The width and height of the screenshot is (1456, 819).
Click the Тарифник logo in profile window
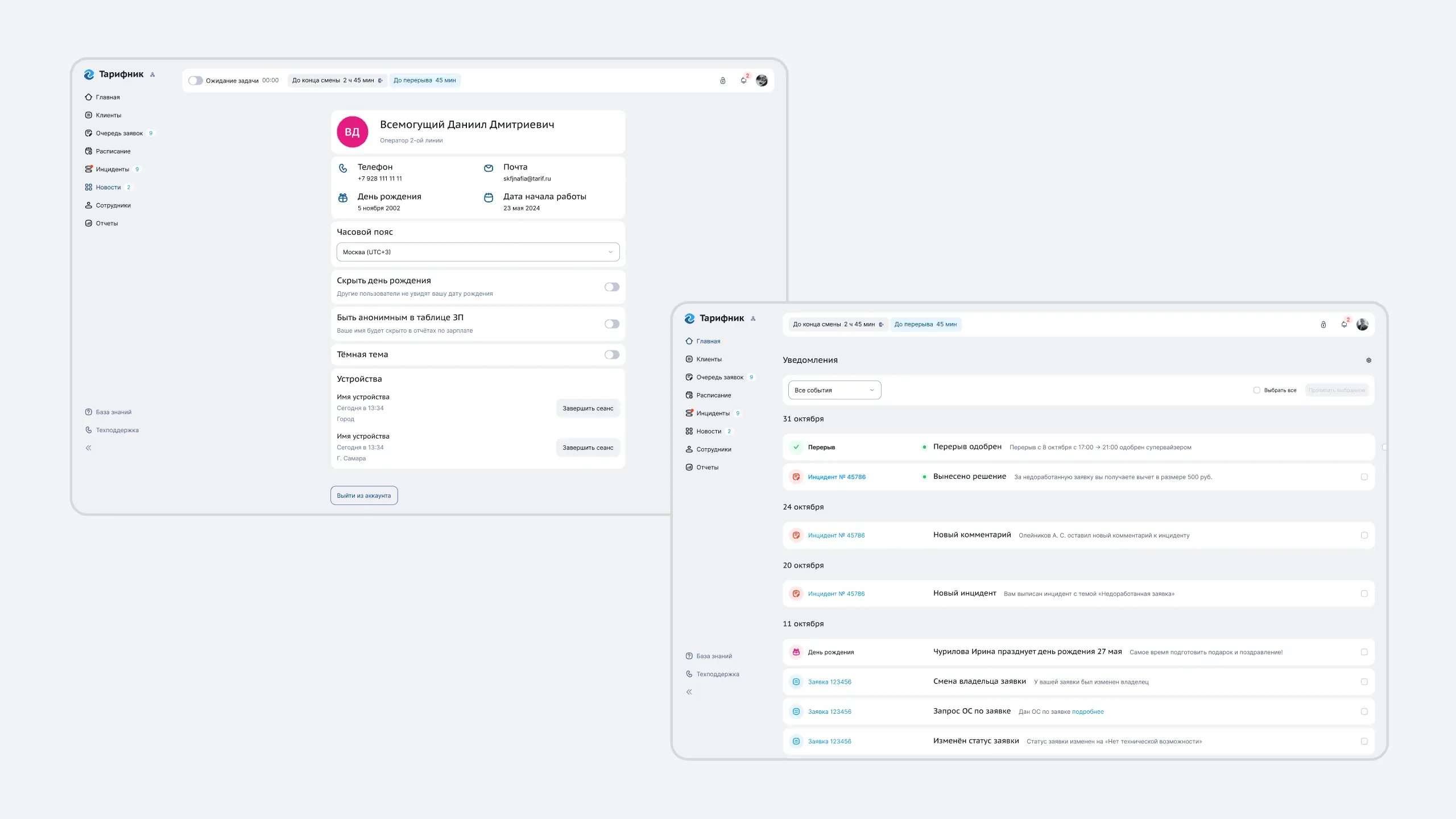click(x=114, y=75)
